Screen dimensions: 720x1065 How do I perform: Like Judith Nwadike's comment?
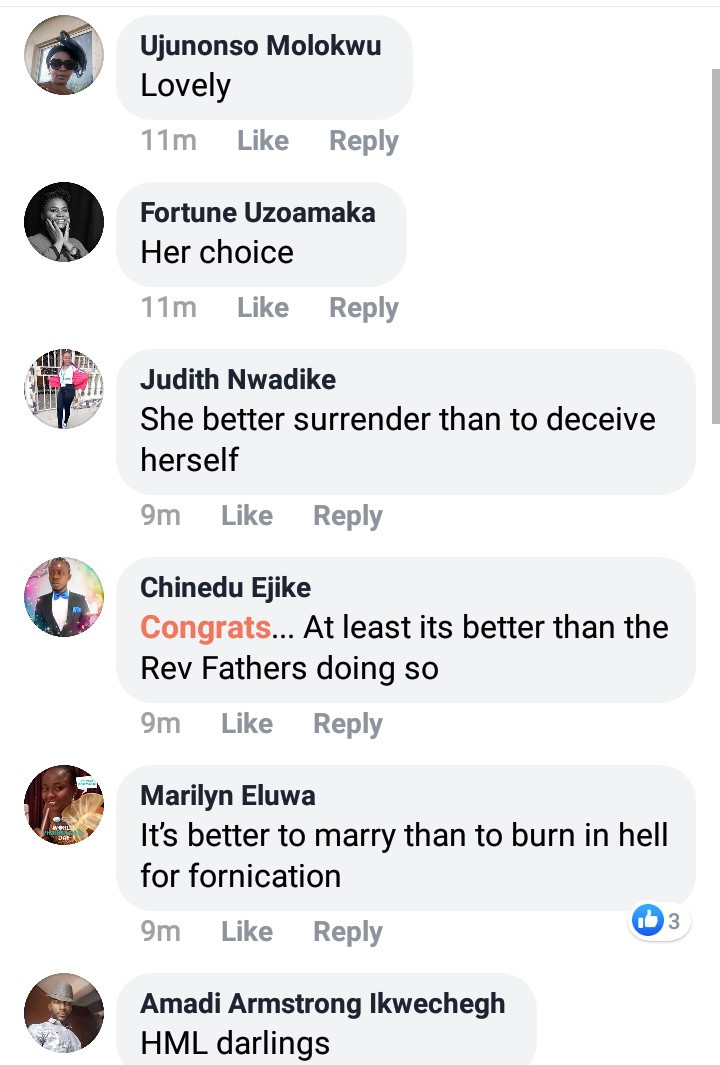pos(247,516)
